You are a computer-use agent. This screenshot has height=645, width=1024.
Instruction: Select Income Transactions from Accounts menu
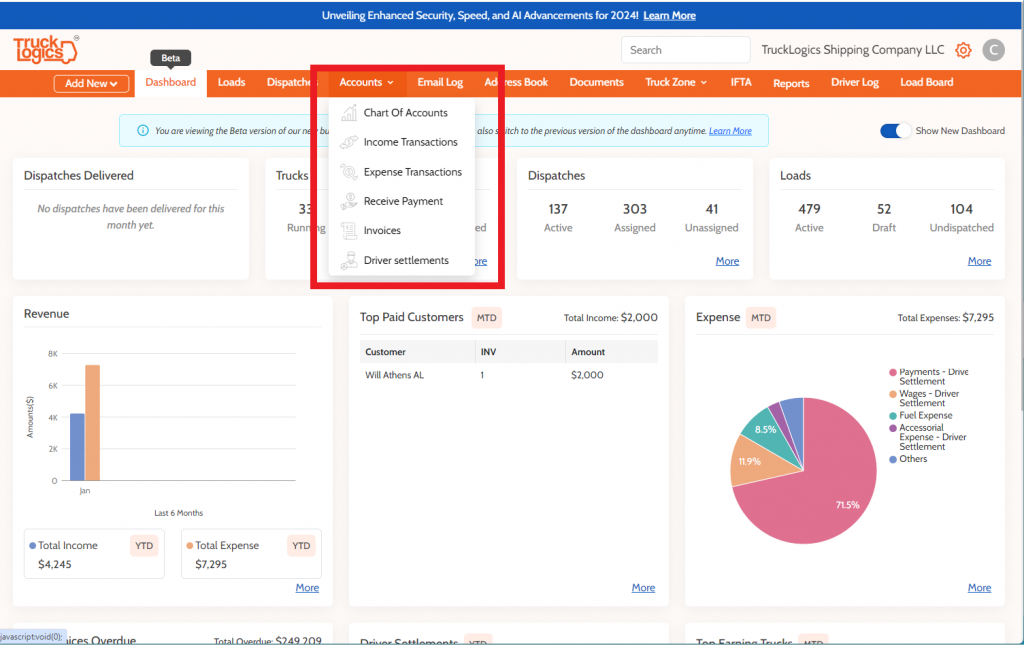tap(411, 142)
